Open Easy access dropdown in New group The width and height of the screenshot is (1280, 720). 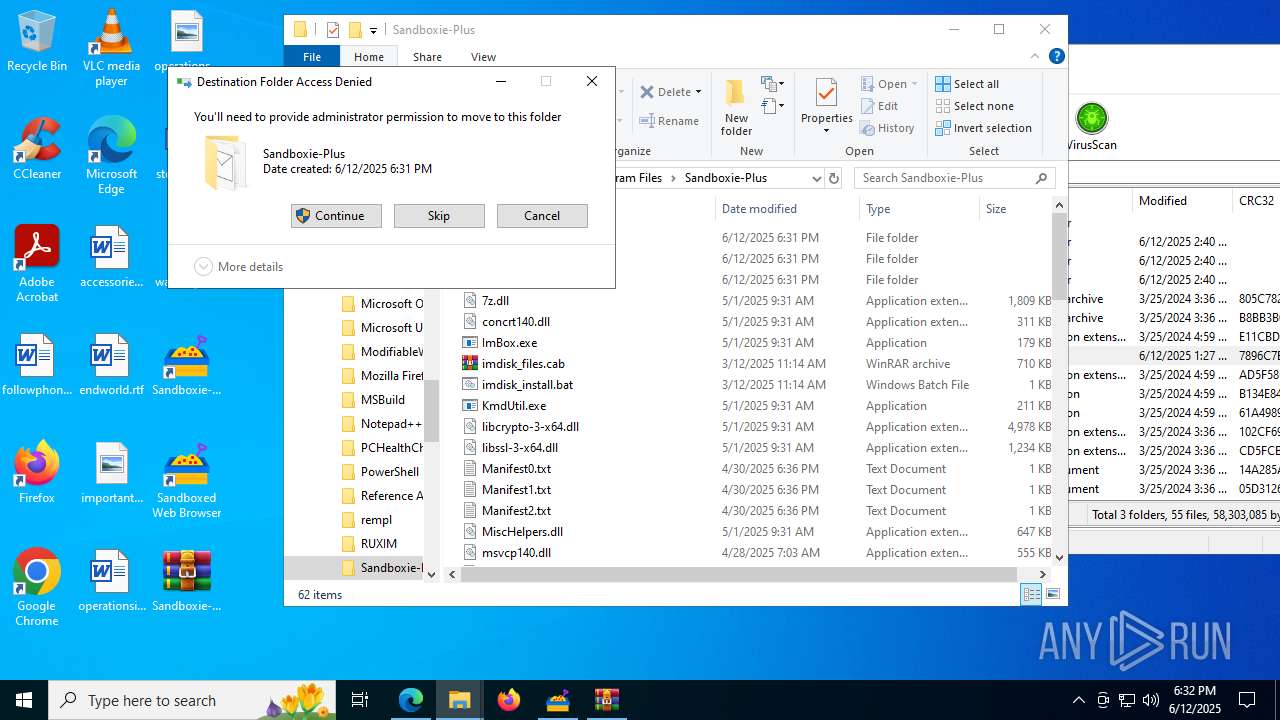772,106
